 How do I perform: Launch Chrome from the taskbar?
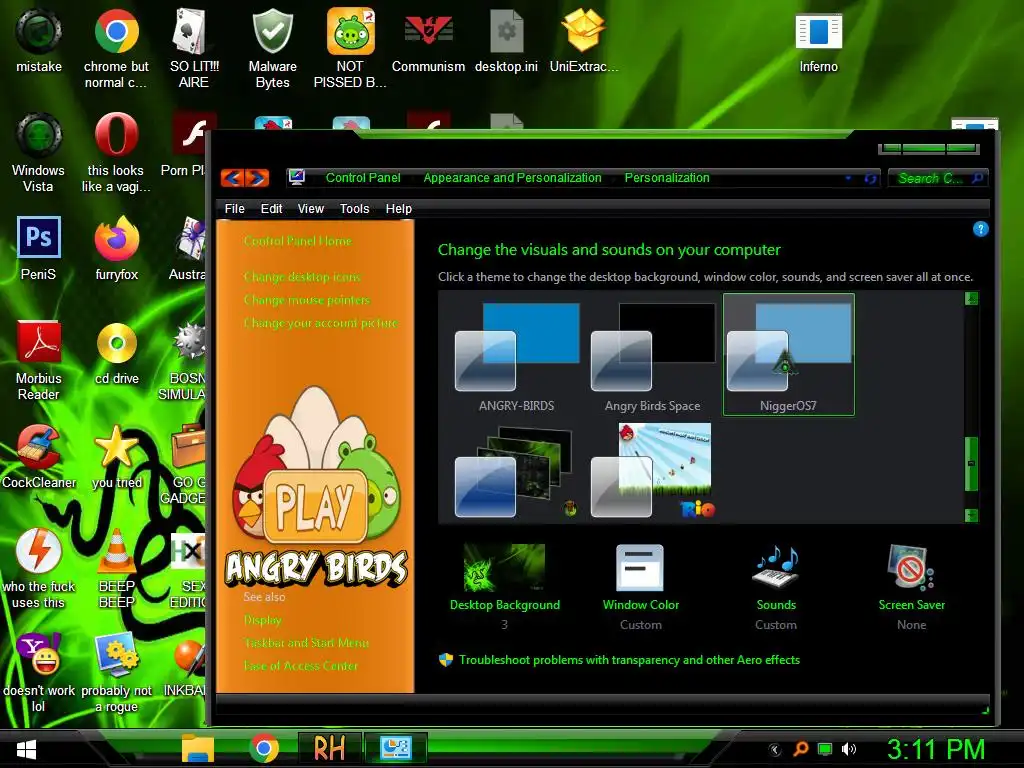tap(264, 748)
